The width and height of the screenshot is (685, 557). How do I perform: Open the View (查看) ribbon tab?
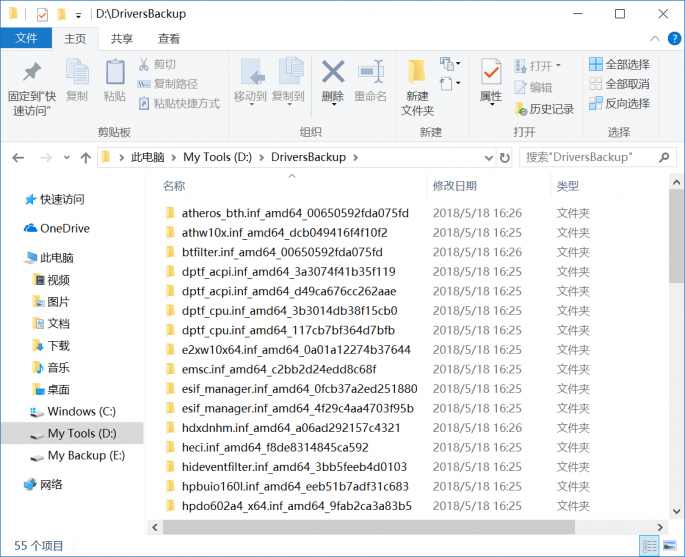tap(169, 39)
